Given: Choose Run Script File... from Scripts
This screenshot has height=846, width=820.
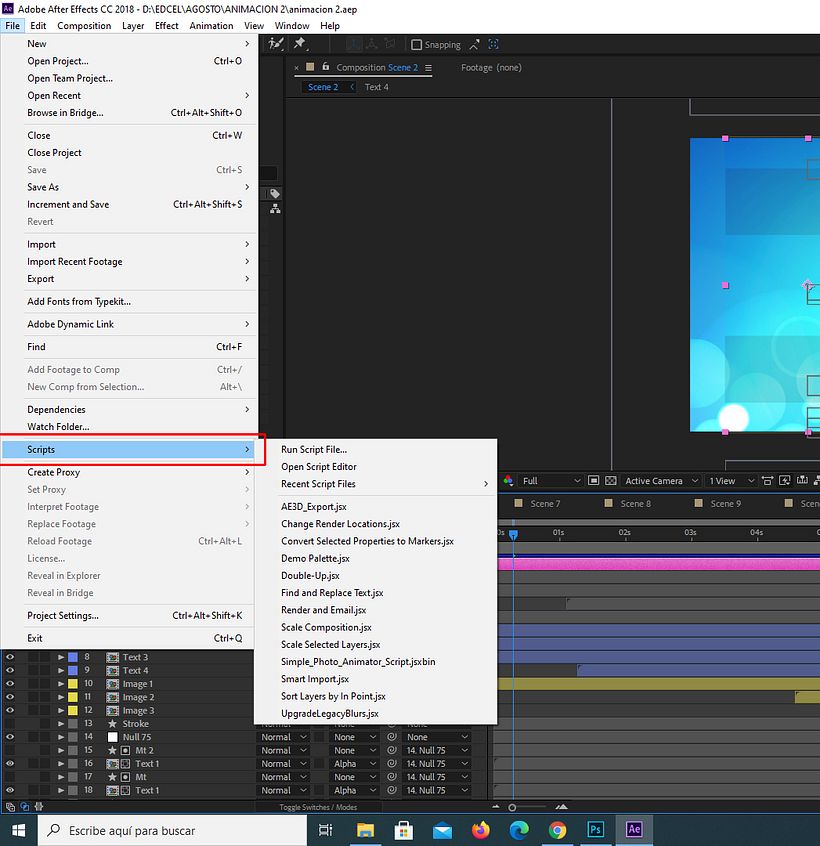Looking at the screenshot, I should [314, 449].
